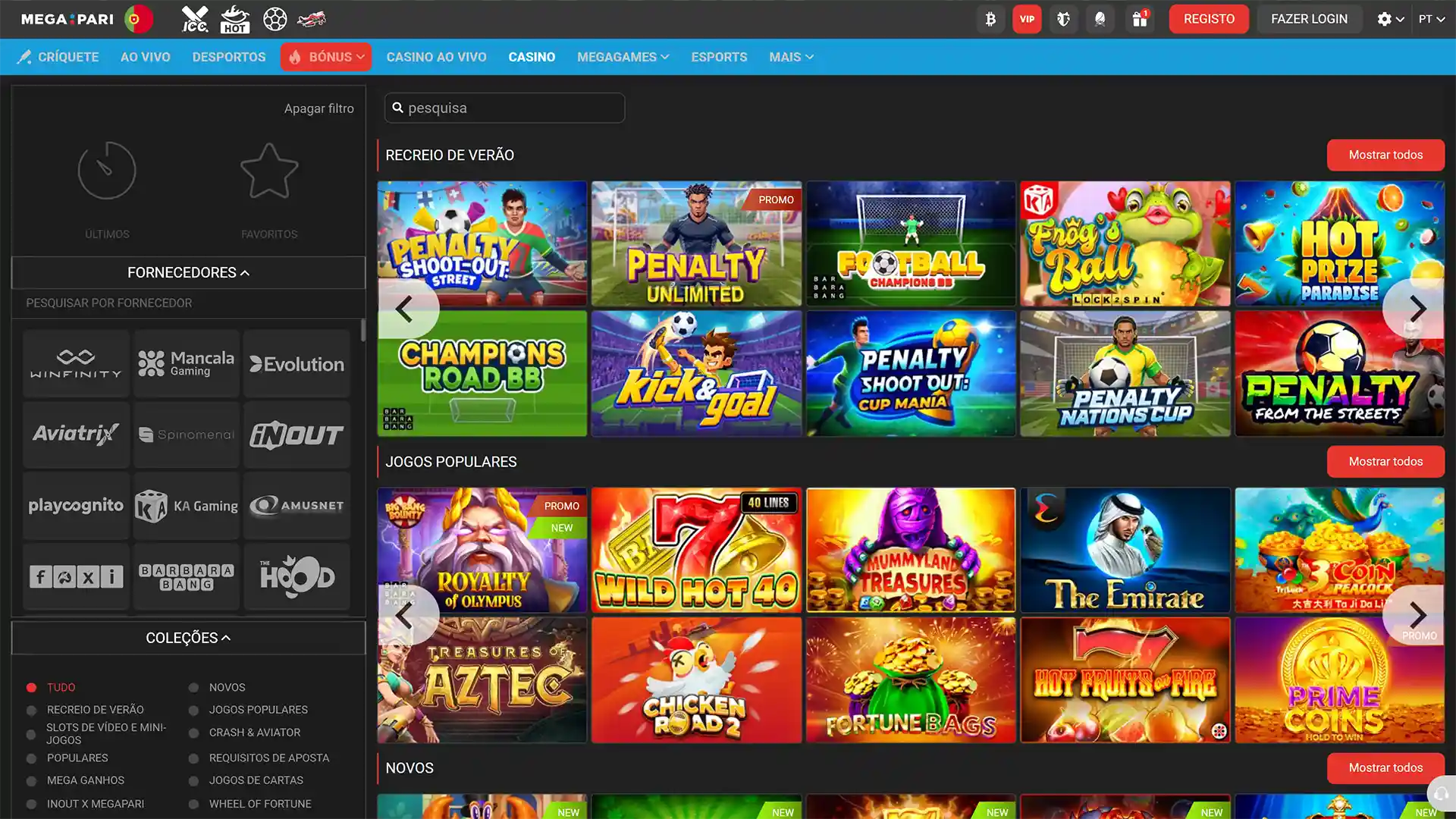Select Wheel of Fortune collection option
The height and width of the screenshot is (819, 1456).
coord(193,804)
